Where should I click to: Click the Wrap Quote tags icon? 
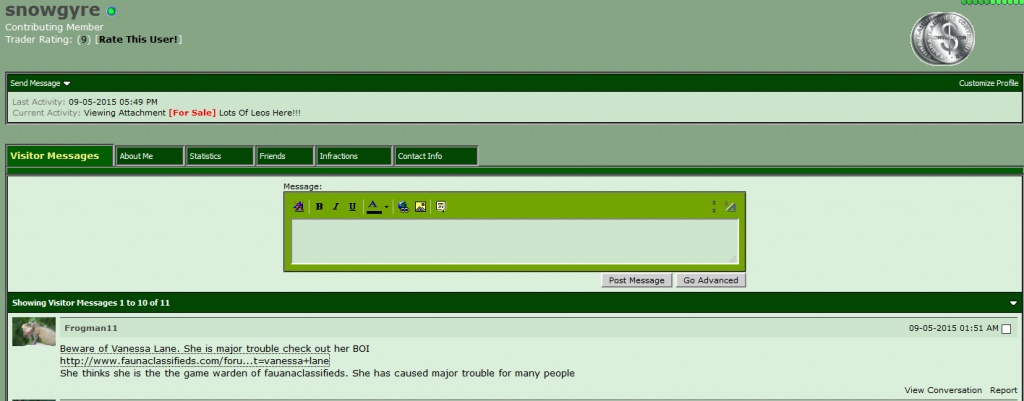441,207
